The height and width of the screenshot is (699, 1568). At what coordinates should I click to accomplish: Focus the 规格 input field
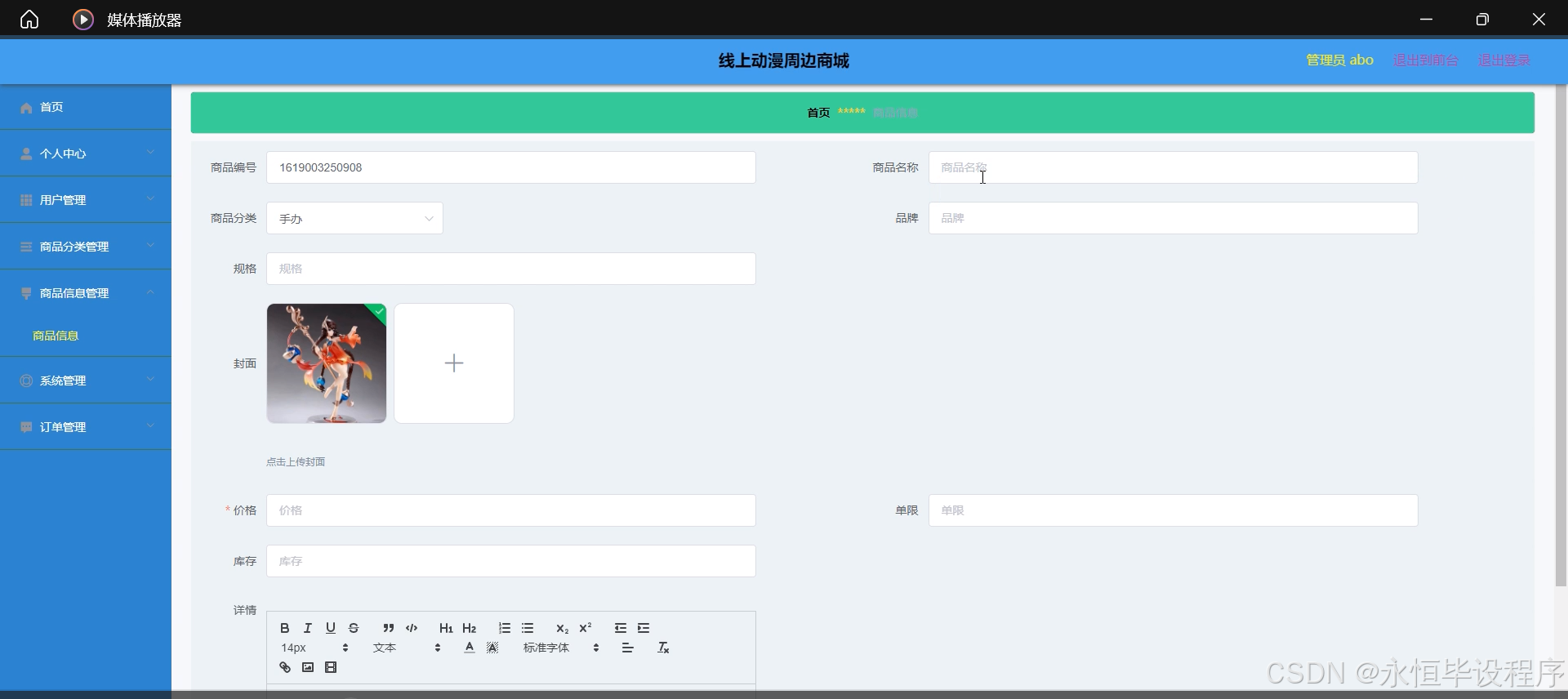[x=511, y=269]
